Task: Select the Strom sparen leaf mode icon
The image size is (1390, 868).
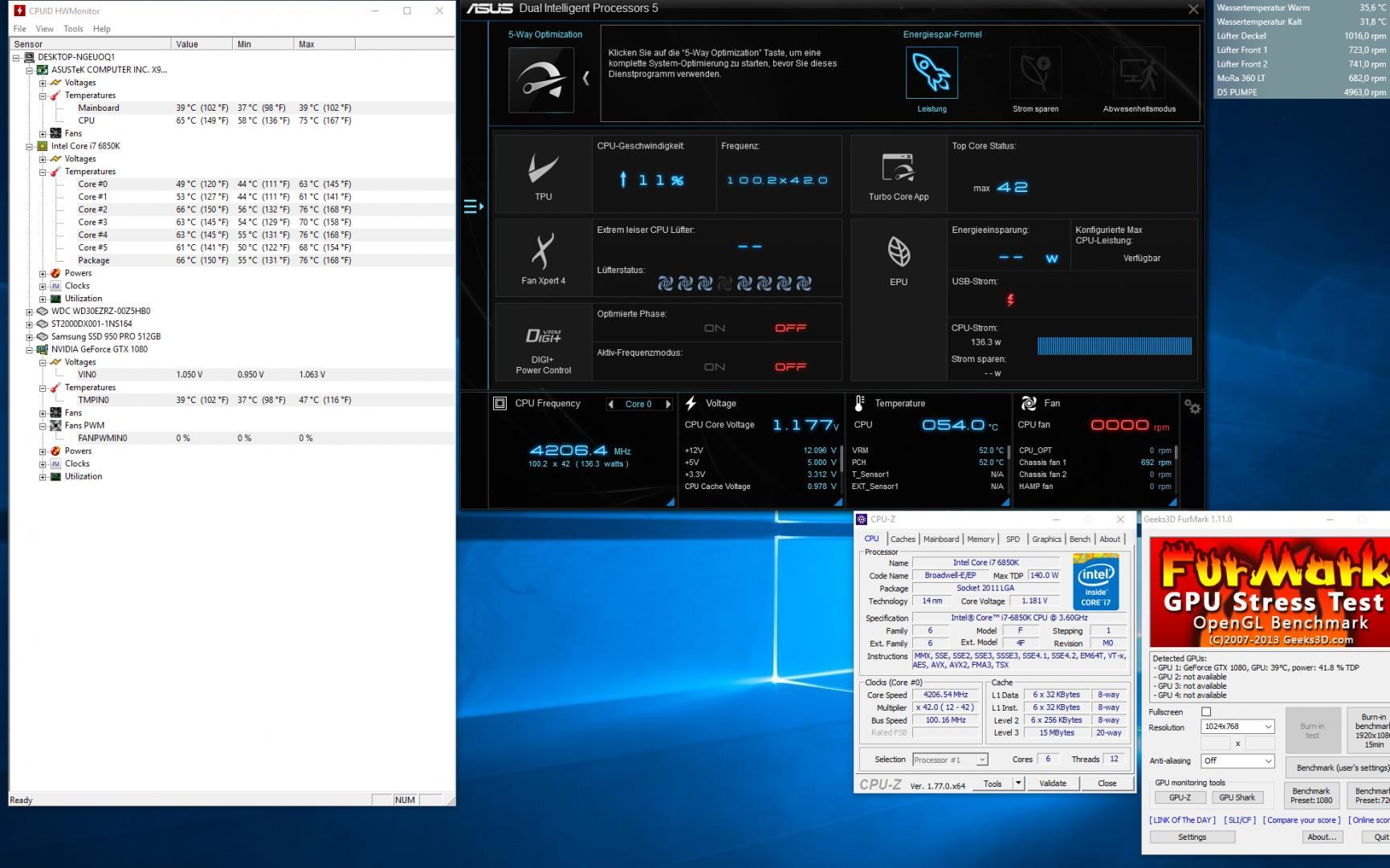Action: tap(1035, 72)
